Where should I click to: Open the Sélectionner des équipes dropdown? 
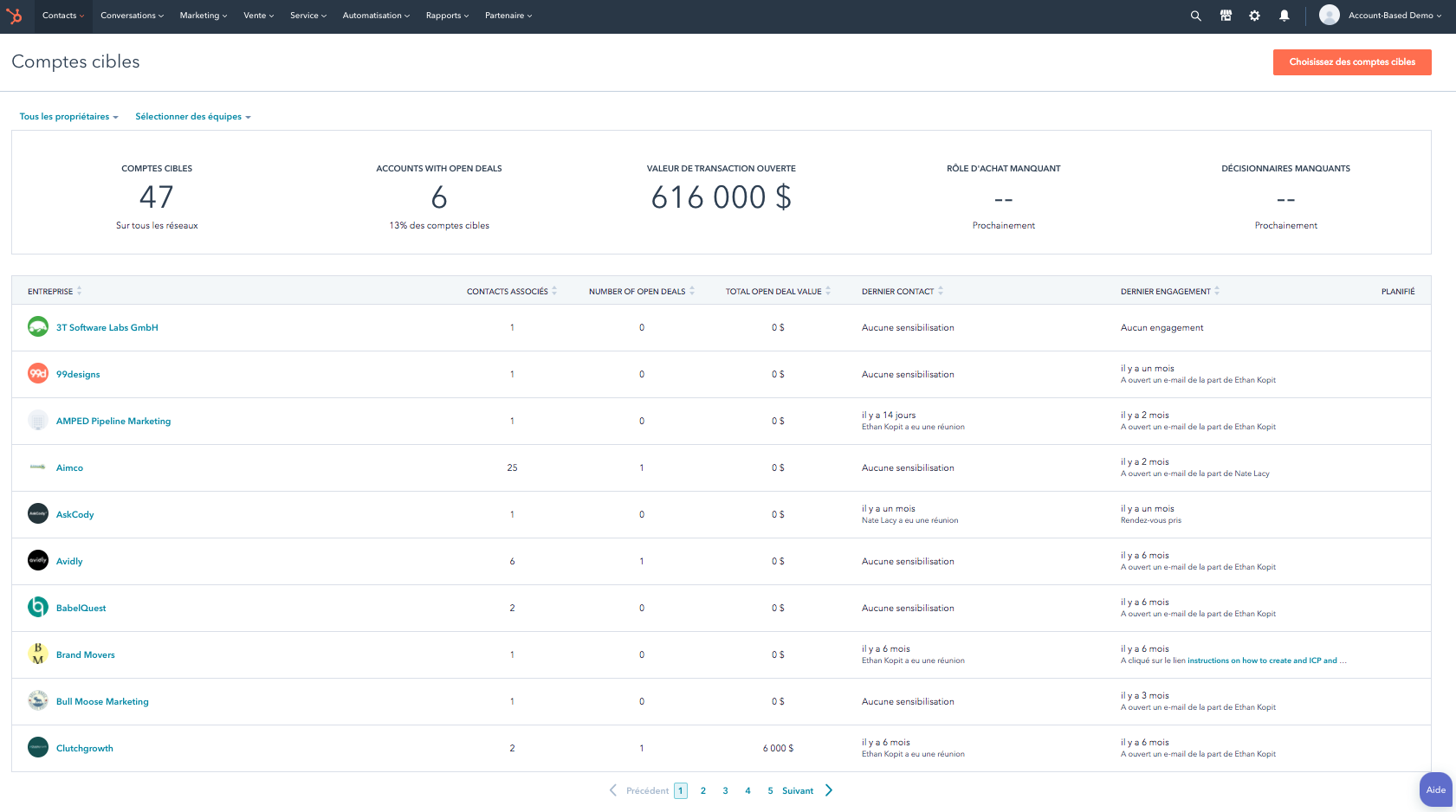tap(192, 116)
